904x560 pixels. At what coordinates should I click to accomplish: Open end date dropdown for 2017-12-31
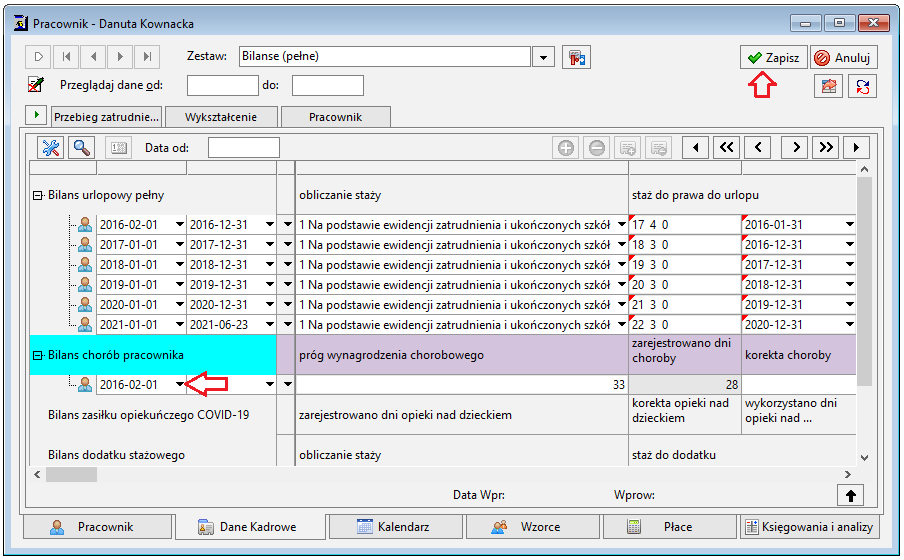(x=269, y=245)
